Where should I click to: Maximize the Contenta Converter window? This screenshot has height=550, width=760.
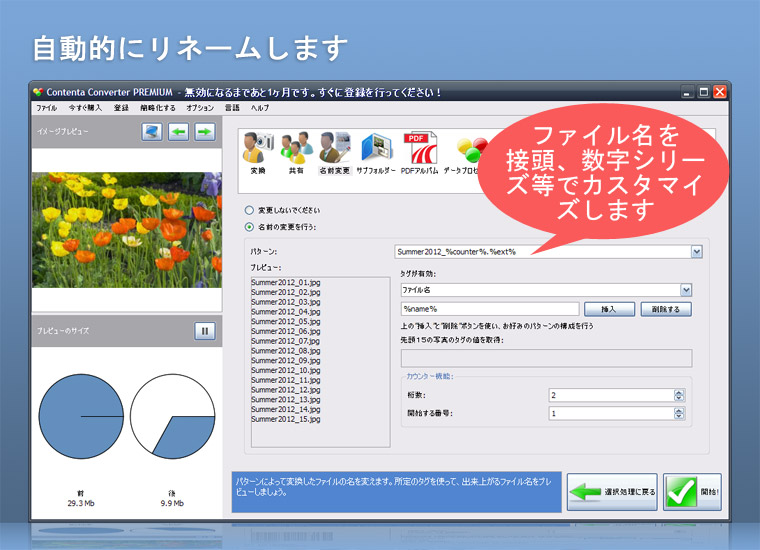point(704,92)
